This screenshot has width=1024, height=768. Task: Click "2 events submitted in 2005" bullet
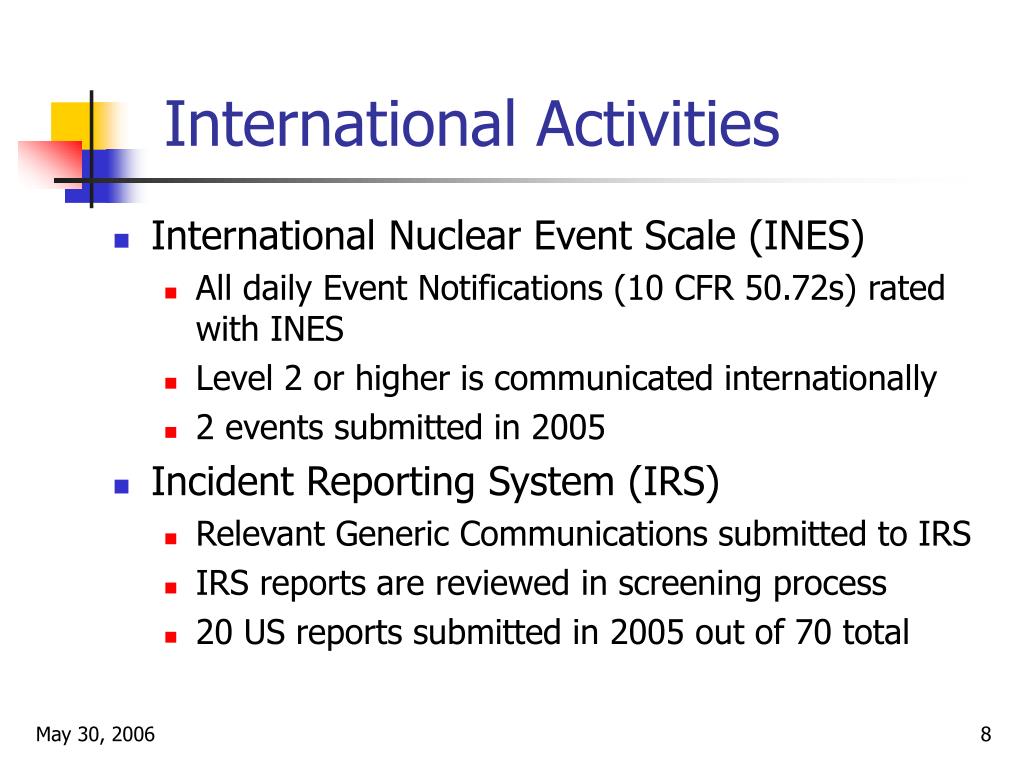point(400,428)
